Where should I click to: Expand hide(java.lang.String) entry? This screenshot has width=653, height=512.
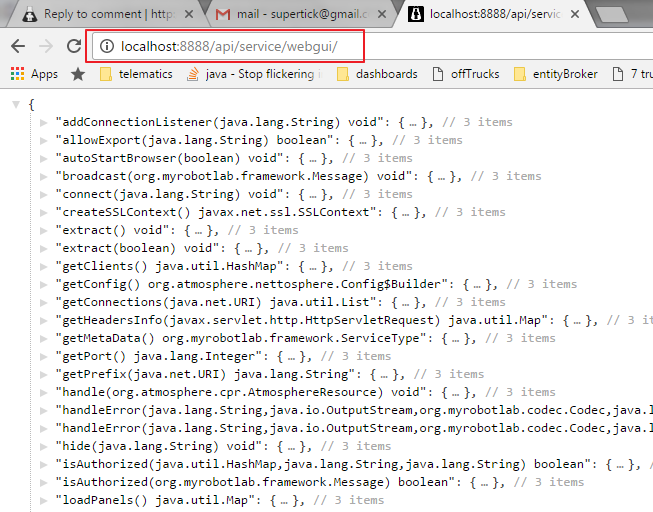pos(43,446)
